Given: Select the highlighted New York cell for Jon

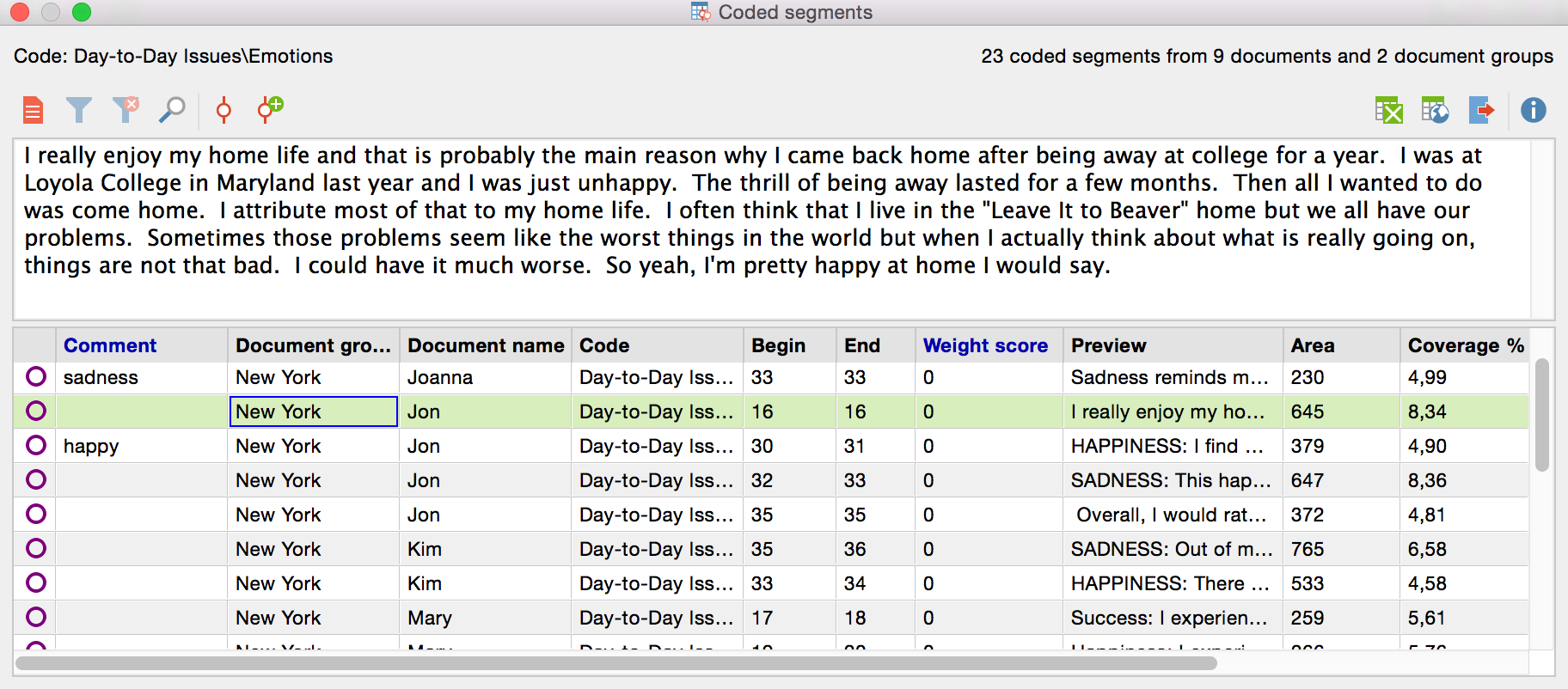Looking at the screenshot, I should pyautogui.click(x=313, y=412).
